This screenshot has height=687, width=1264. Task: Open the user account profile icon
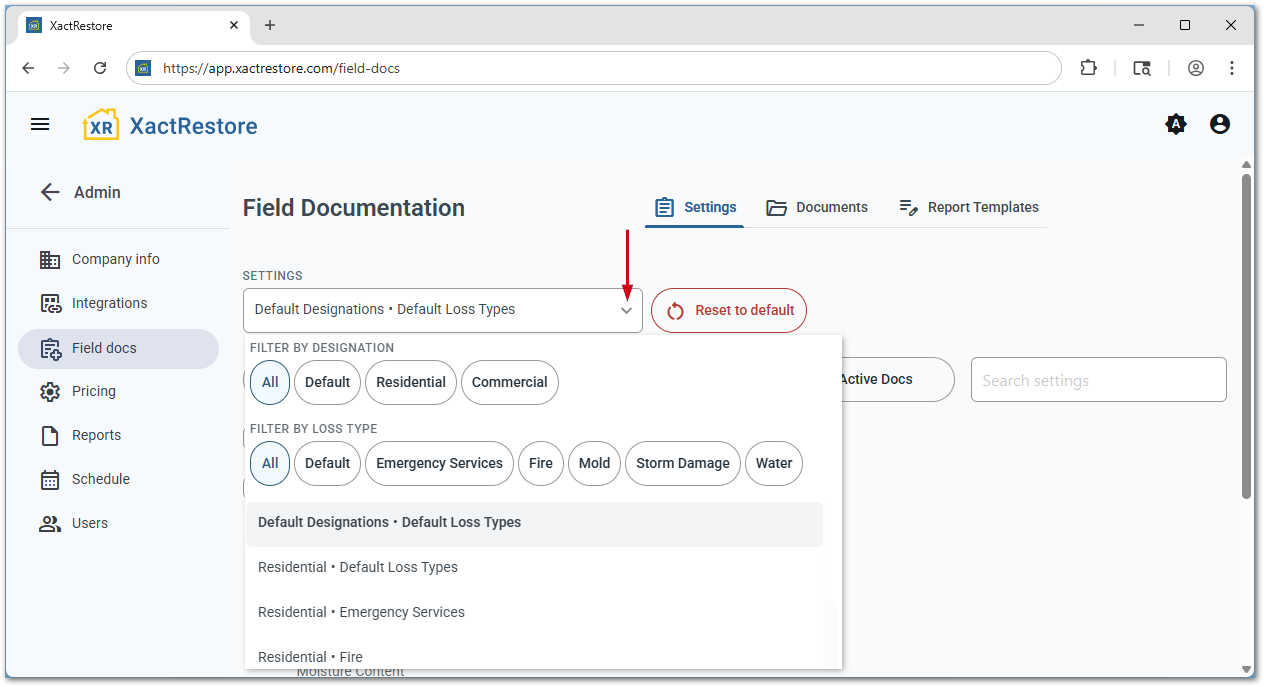click(x=1220, y=124)
